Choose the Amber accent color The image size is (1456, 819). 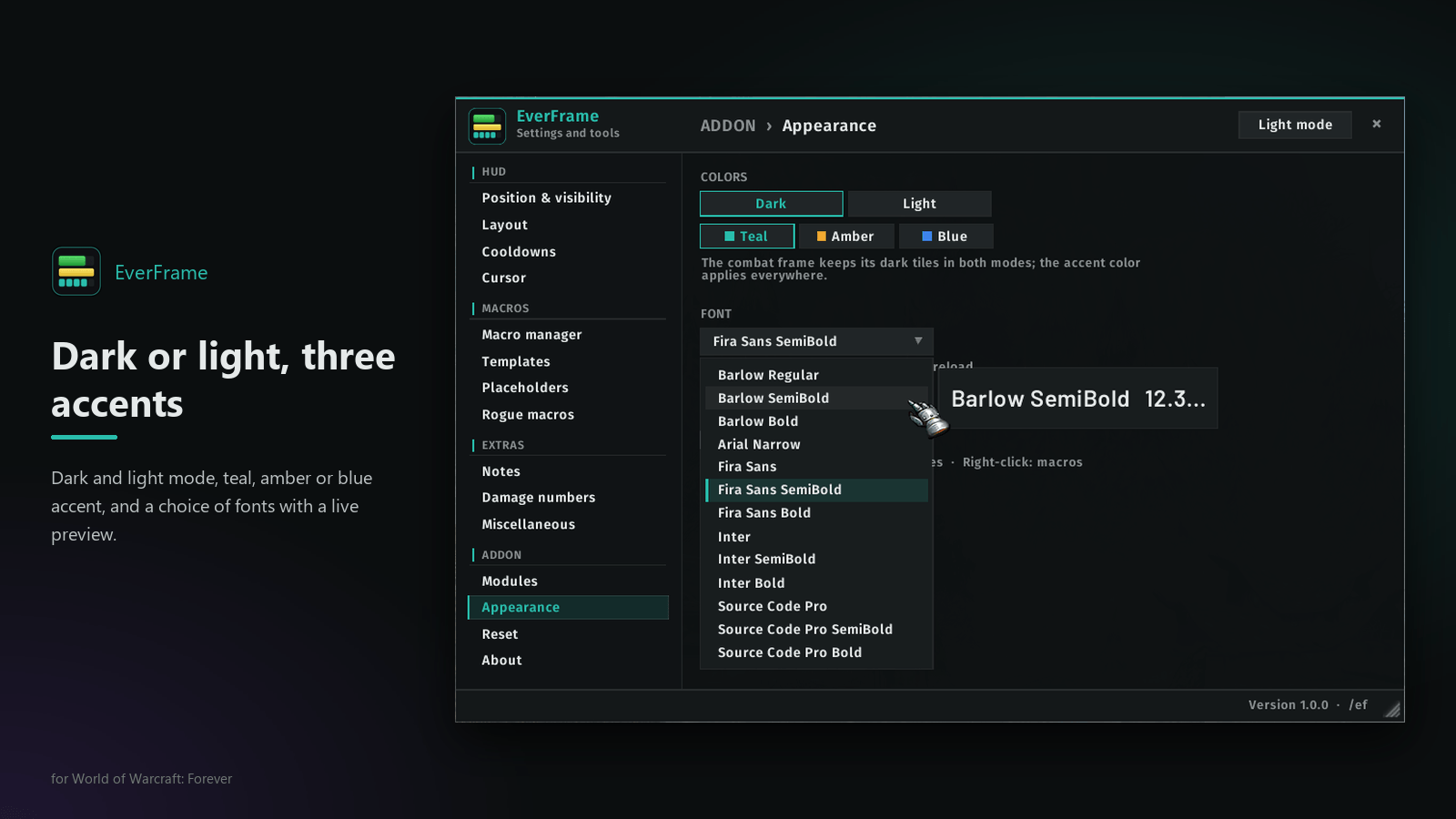[x=845, y=236]
